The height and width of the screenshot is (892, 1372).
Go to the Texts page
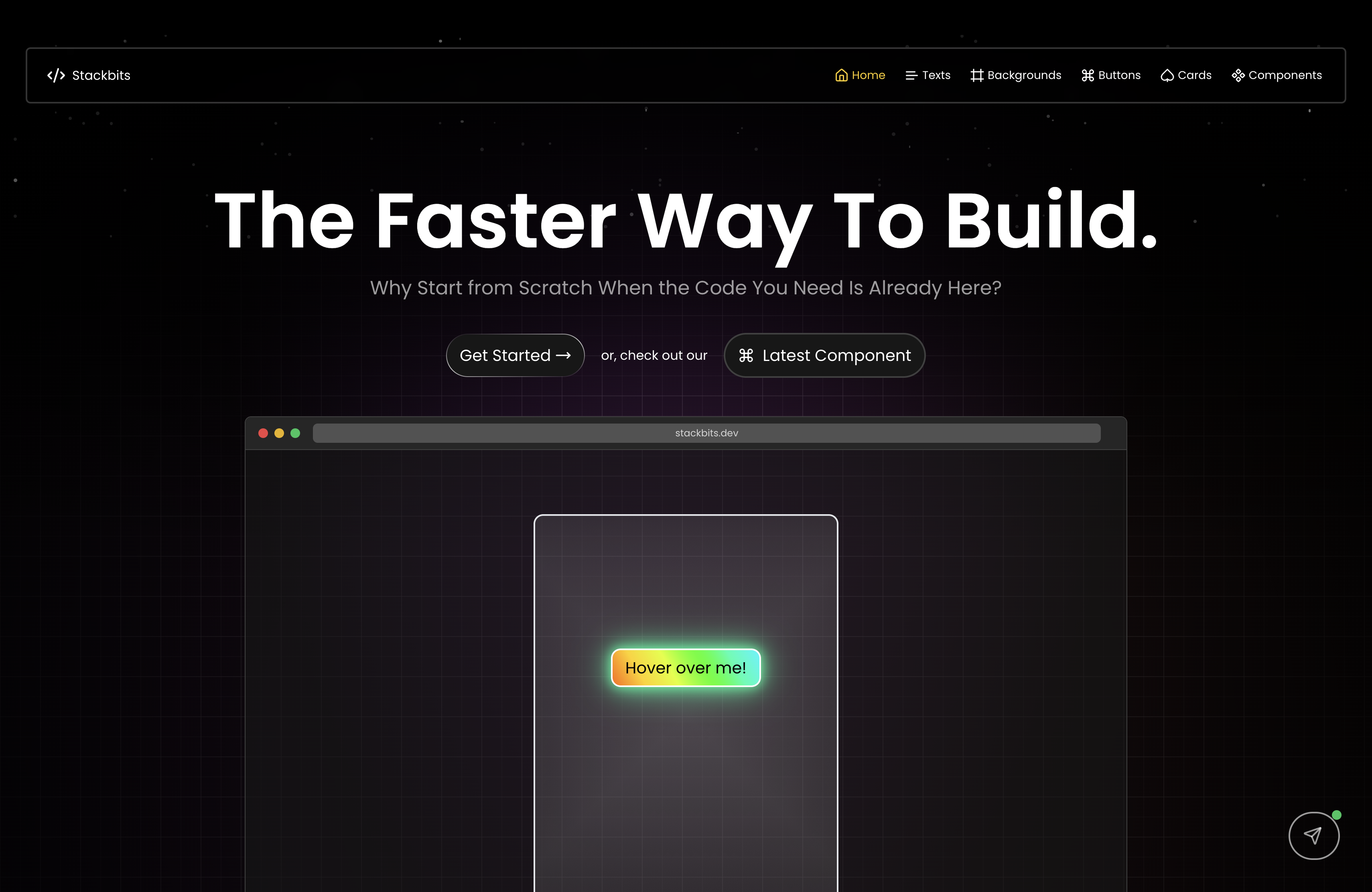[928, 75]
